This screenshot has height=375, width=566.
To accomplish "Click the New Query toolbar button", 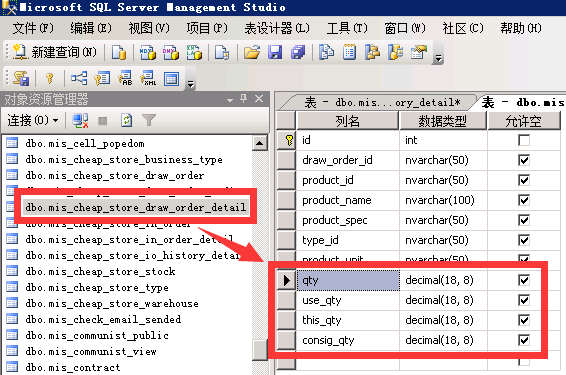I will [x=55, y=53].
